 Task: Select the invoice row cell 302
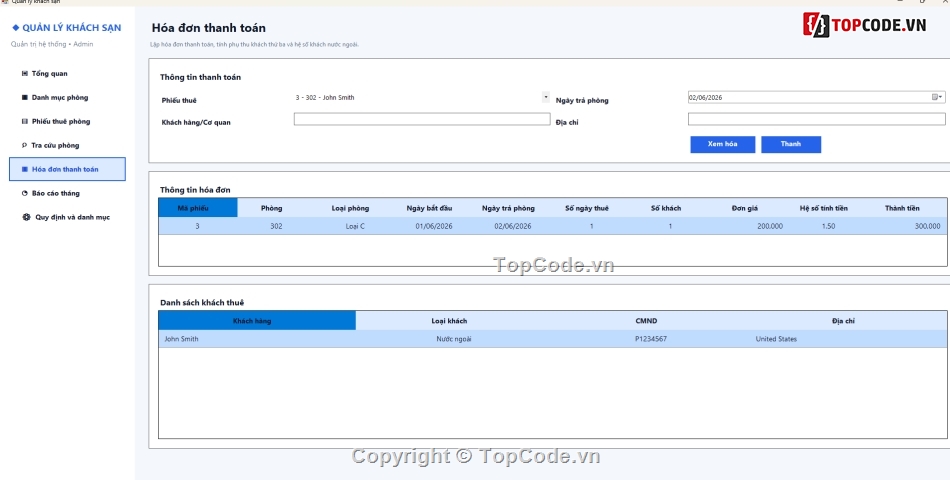click(x=276, y=226)
